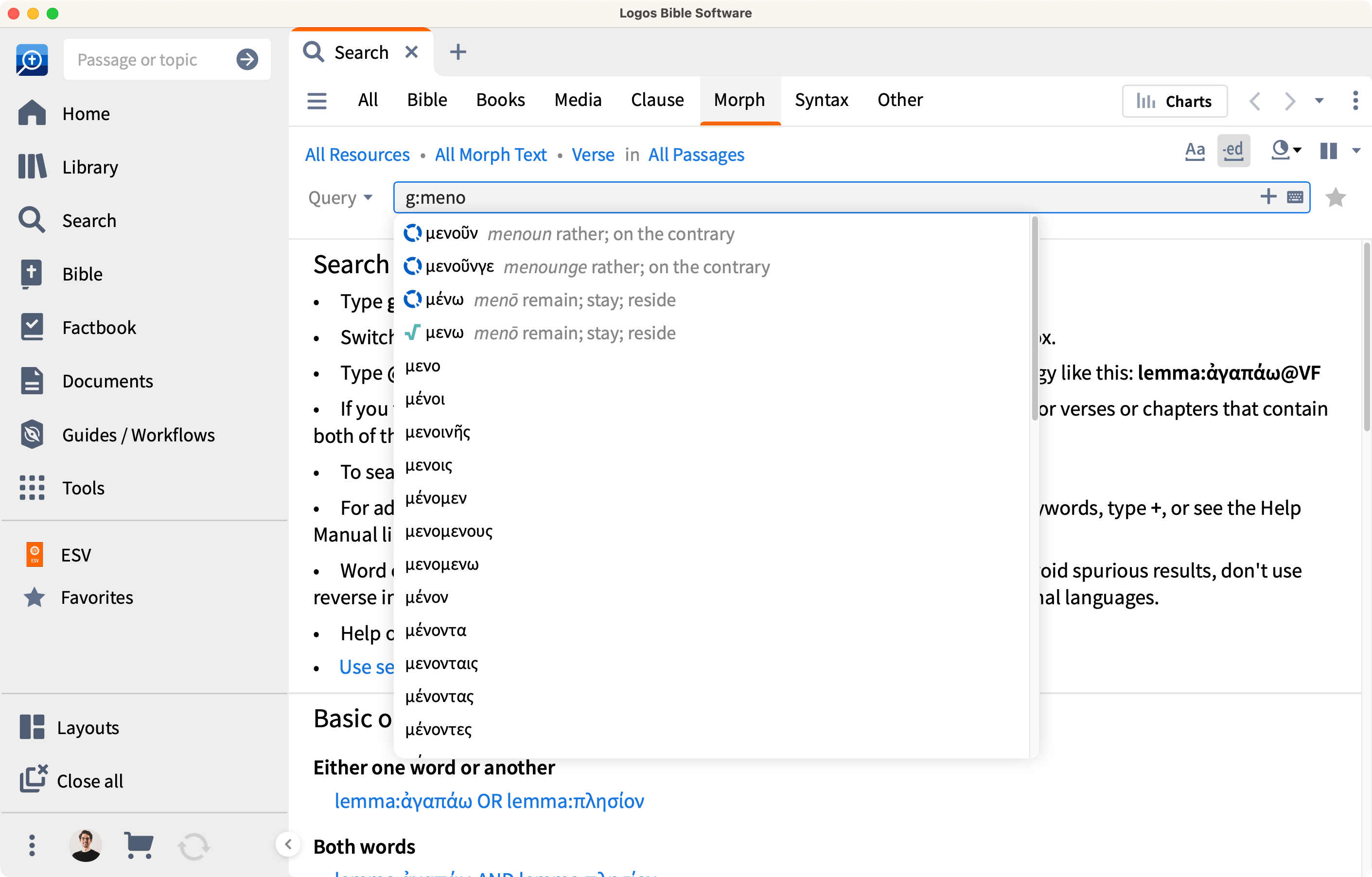Open the store shopping cart
Screen dimensions: 1372x877
tap(139, 846)
